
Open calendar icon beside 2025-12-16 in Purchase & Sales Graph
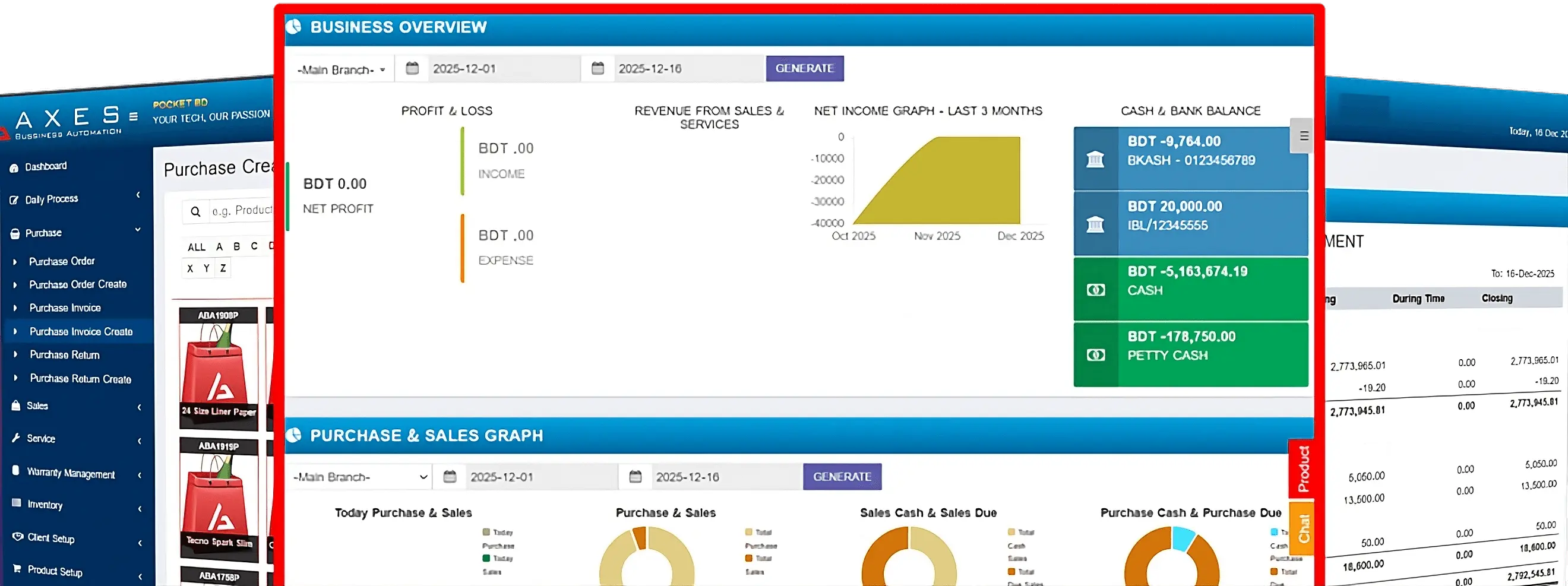tap(636, 477)
